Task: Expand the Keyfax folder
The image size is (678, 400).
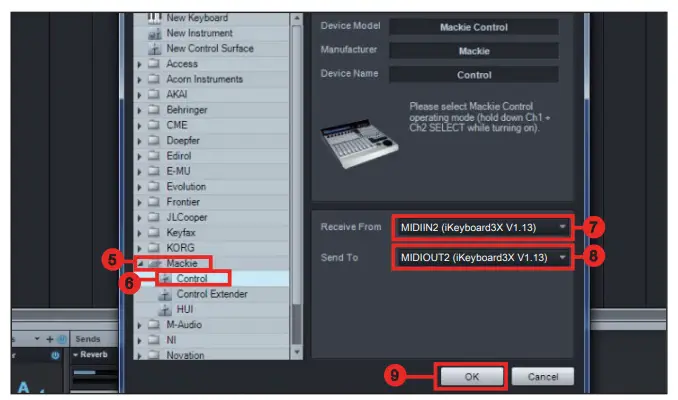Action: coord(139,234)
